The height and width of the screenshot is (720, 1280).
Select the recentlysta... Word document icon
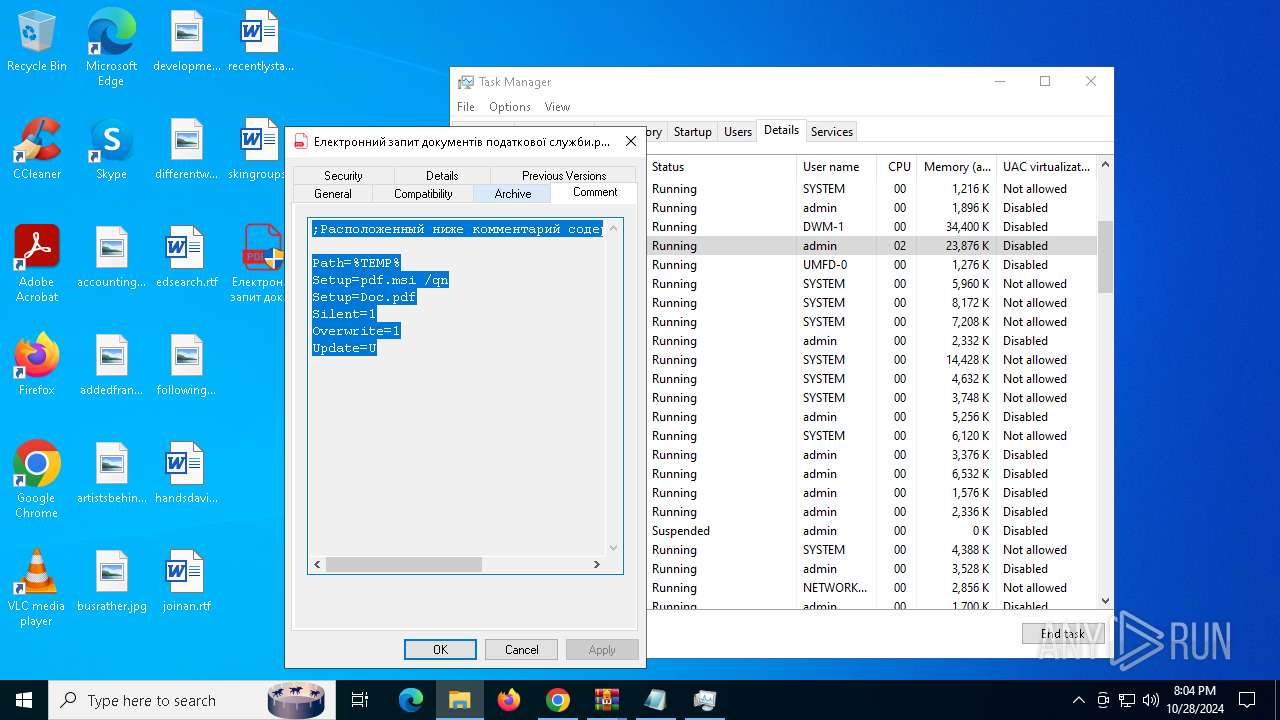260,42
